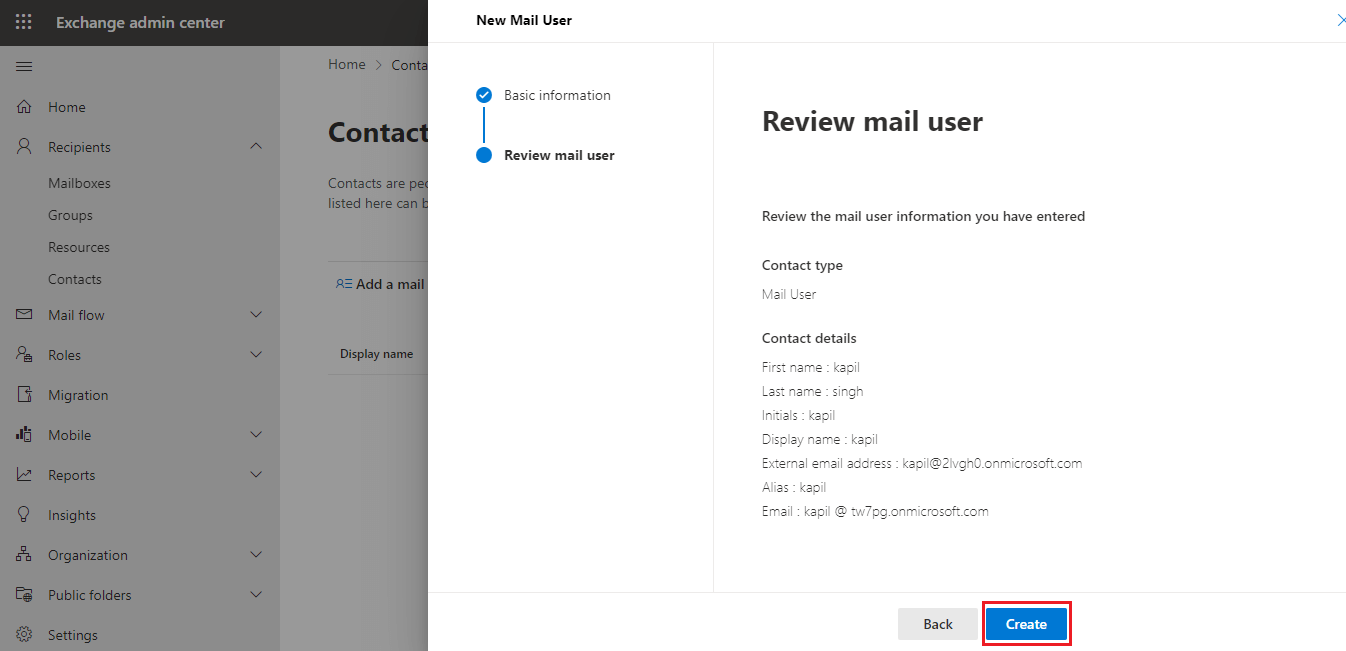
Task: Click the Reports chart icon
Action: [x=25, y=475]
